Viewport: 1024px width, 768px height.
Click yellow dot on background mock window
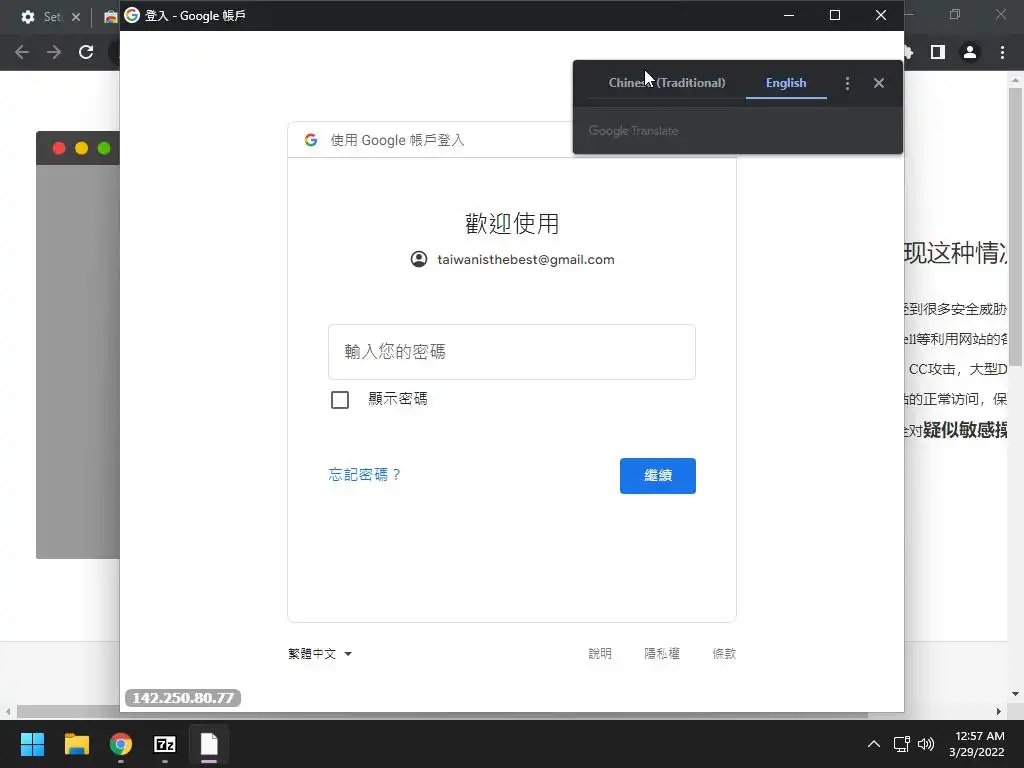coord(82,148)
